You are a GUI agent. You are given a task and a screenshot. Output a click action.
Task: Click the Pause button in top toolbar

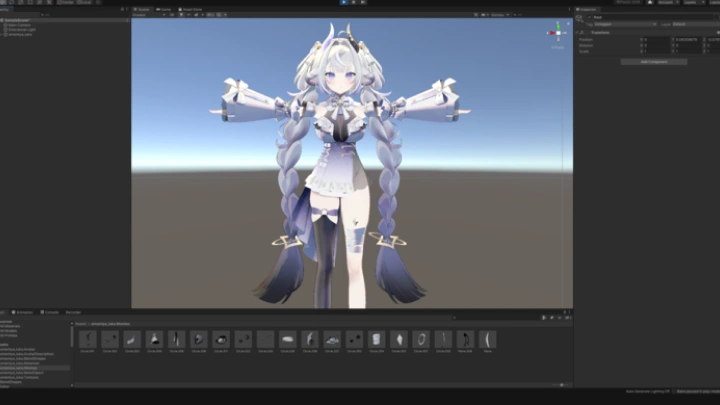coord(354,2)
